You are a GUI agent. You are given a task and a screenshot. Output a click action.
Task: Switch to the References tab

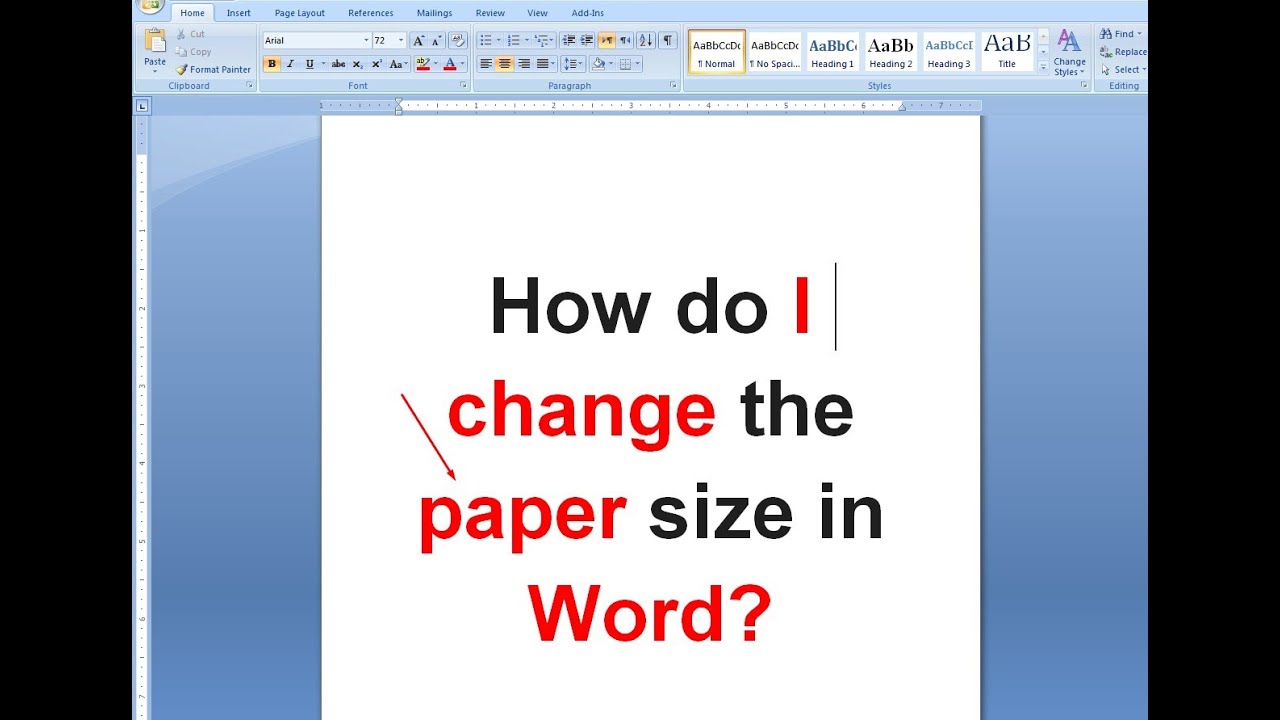pyautogui.click(x=370, y=13)
